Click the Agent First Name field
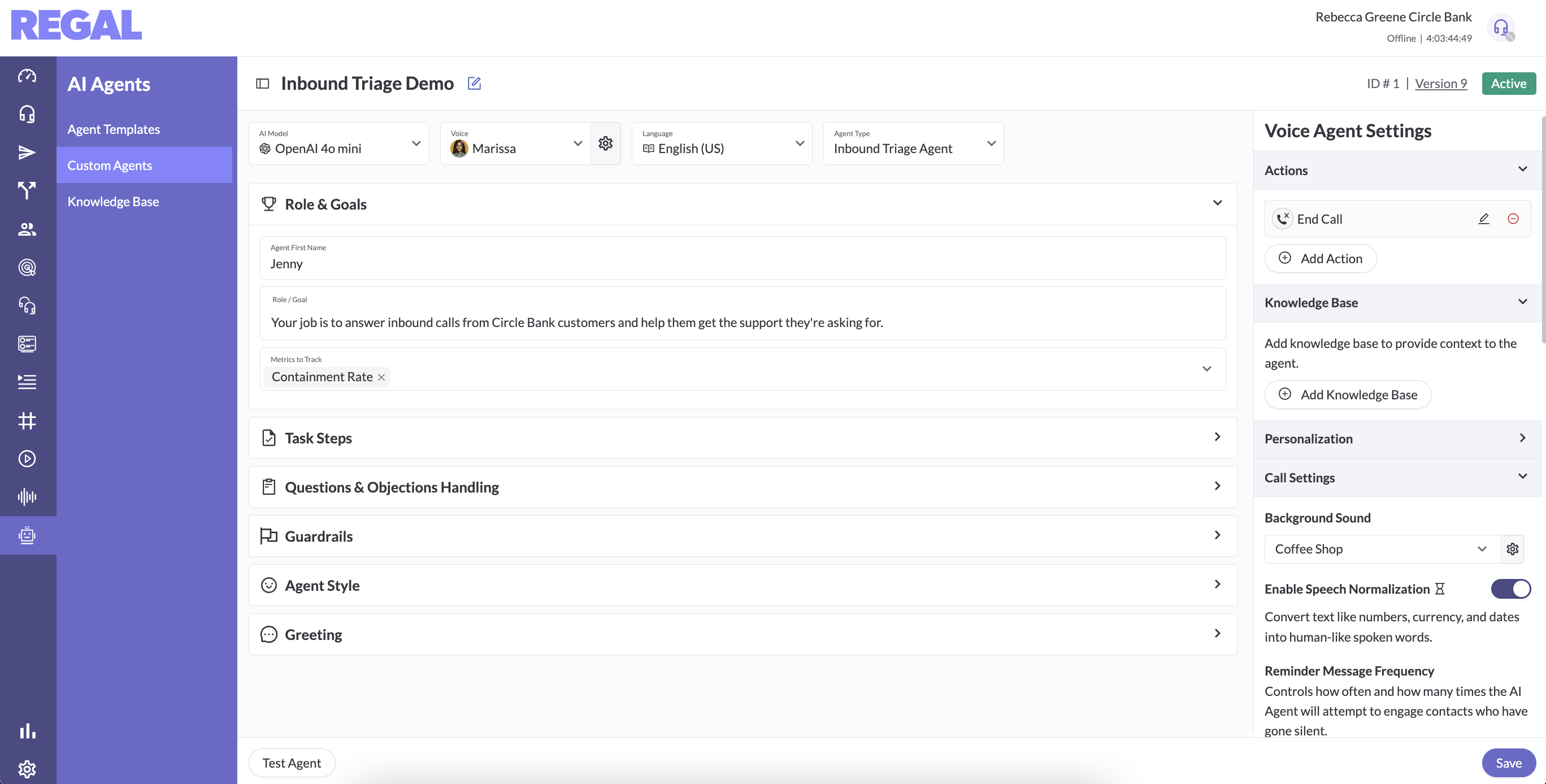The width and height of the screenshot is (1546, 784). pyautogui.click(x=743, y=258)
